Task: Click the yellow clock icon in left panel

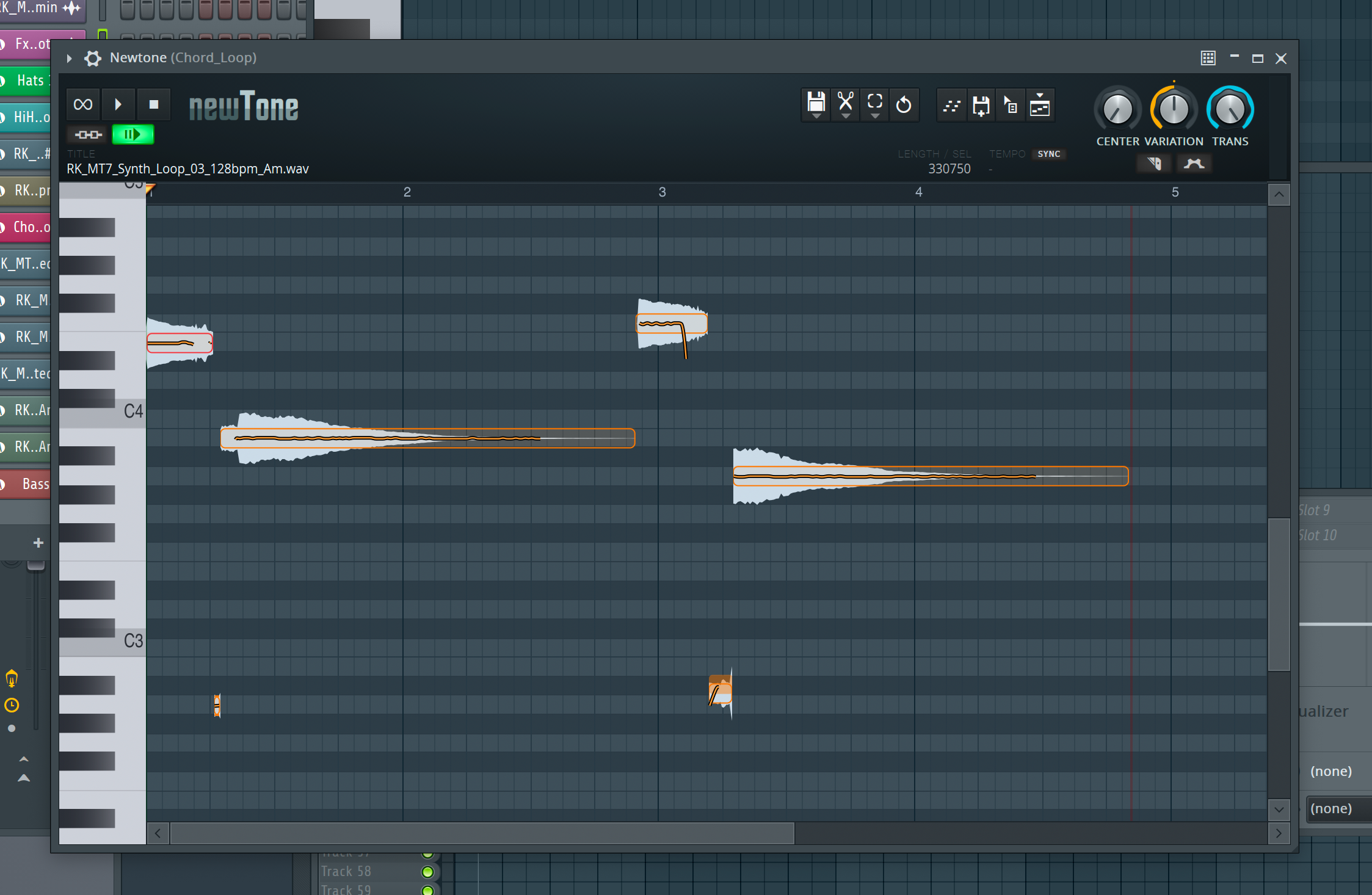Action: [12, 706]
